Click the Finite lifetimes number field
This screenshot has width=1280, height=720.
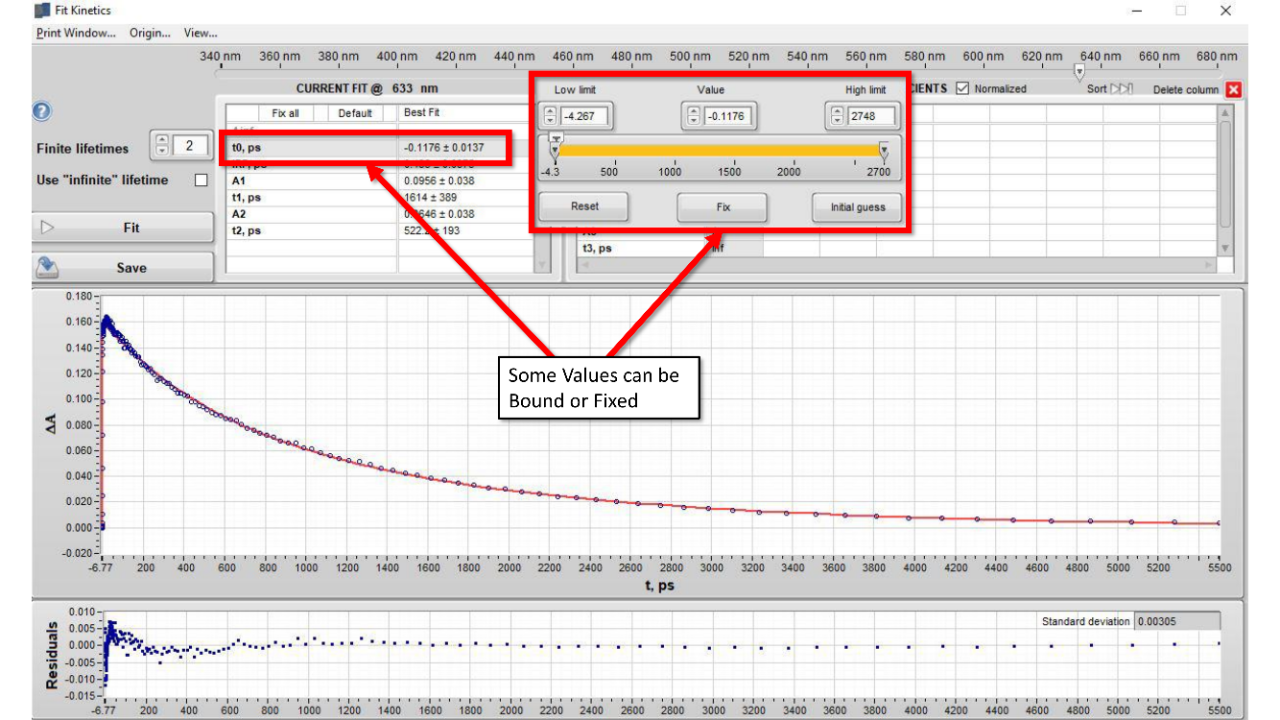tap(188, 146)
